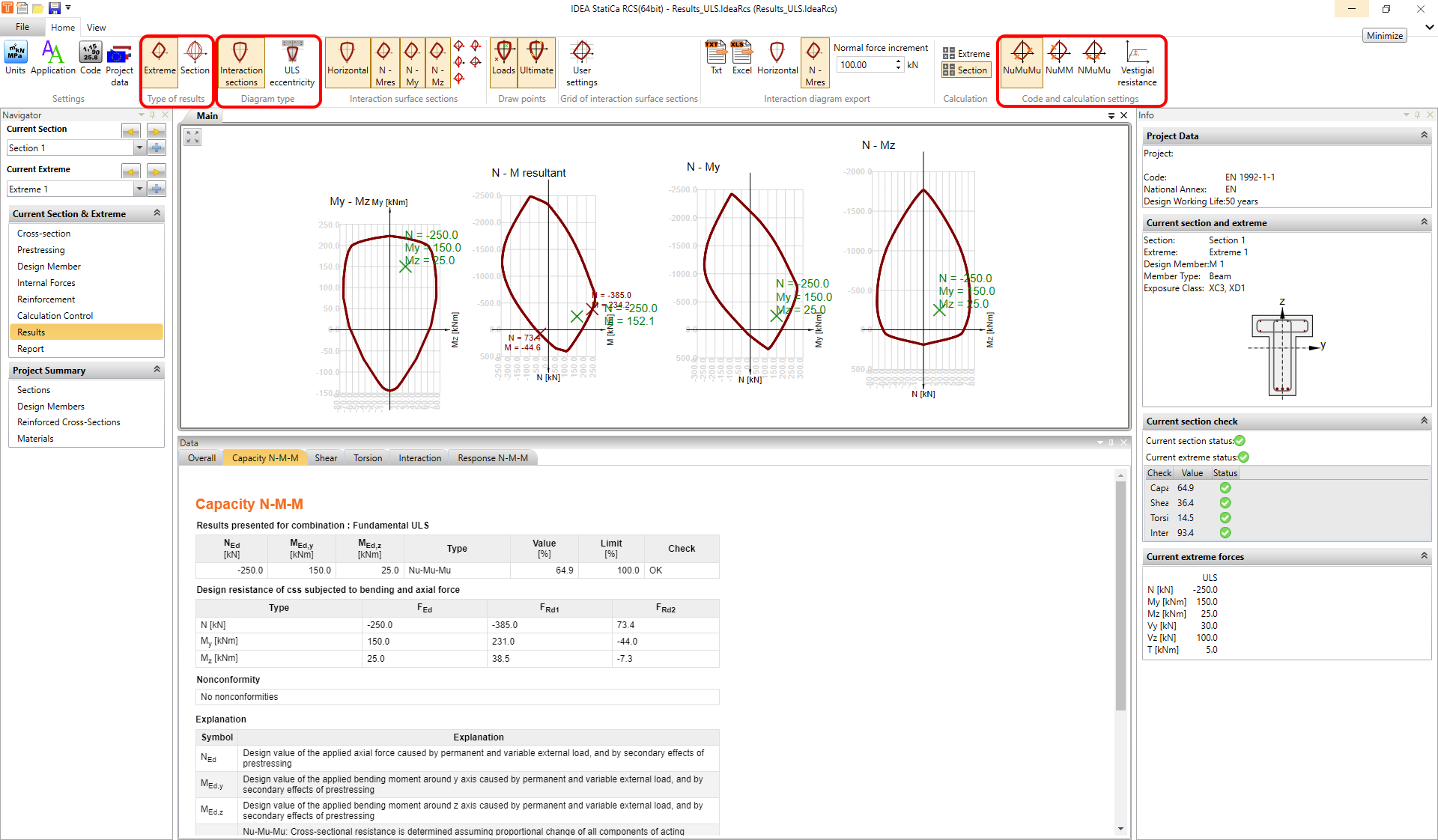The width and height of the screenshot is (1438, 840).
Task: Select the Horizontal interaction surface section
Action: (x=348, y=58)
